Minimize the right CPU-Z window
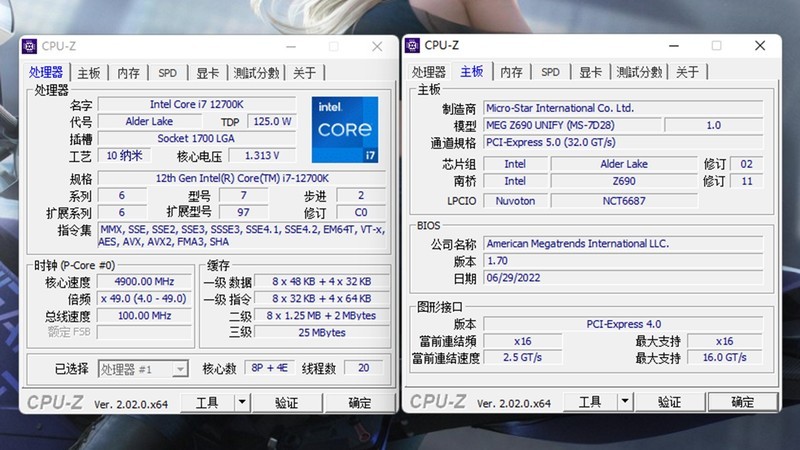800x450 pixels. tap(673, 45)
